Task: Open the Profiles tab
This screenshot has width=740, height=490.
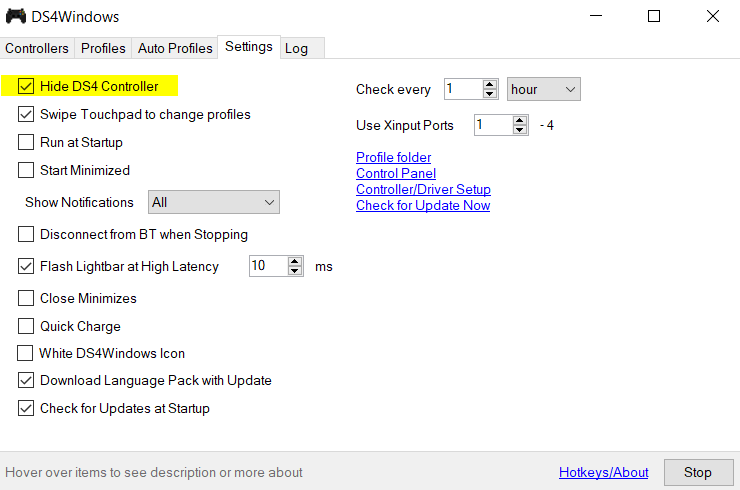Action: pos(103,48)
